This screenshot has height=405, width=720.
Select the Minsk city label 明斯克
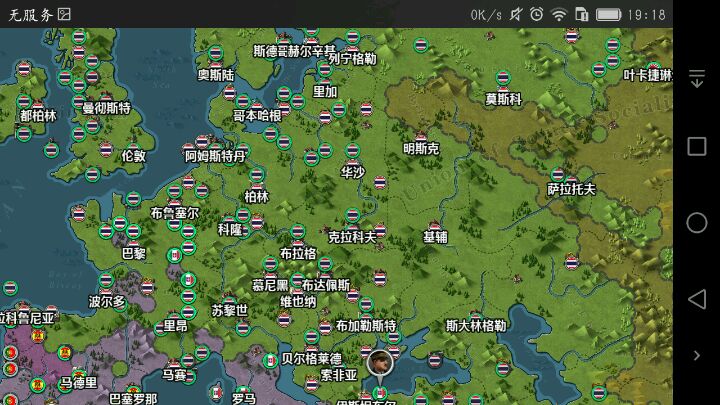click(420, 148)
